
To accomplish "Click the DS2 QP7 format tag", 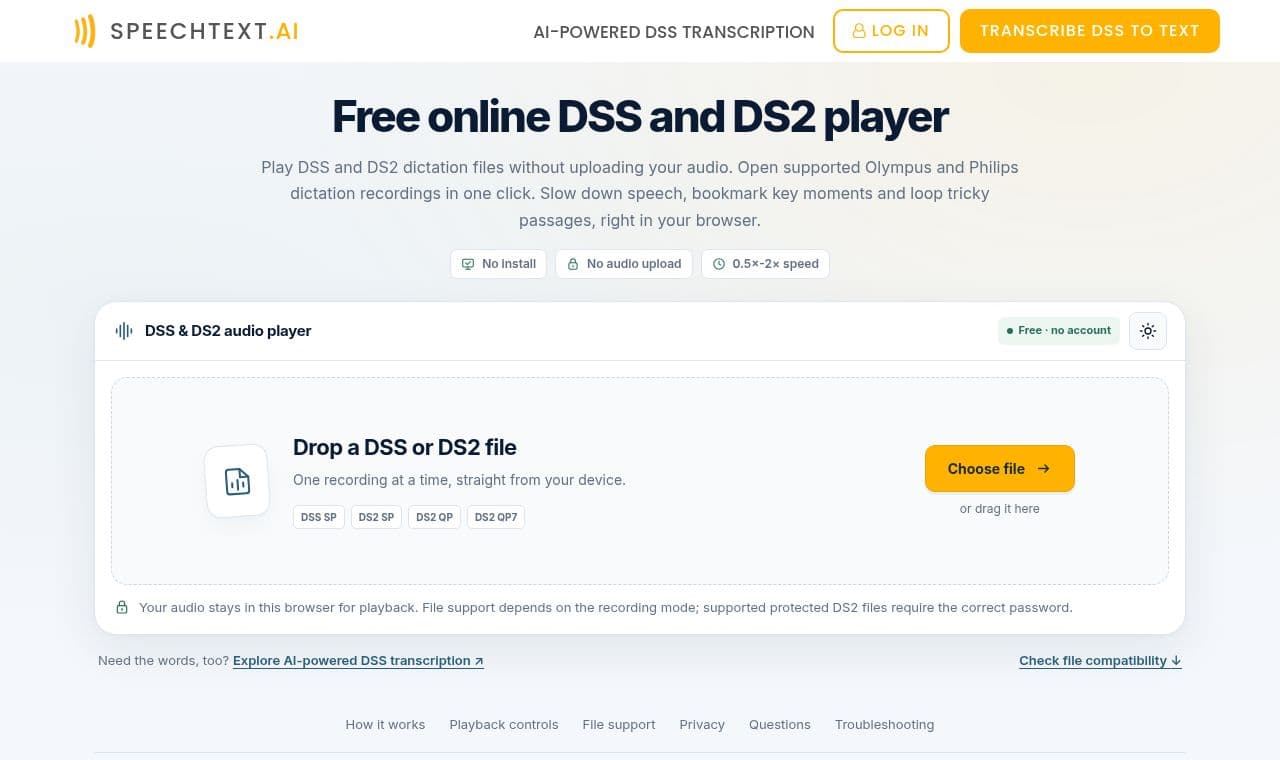I will point(496,517).
